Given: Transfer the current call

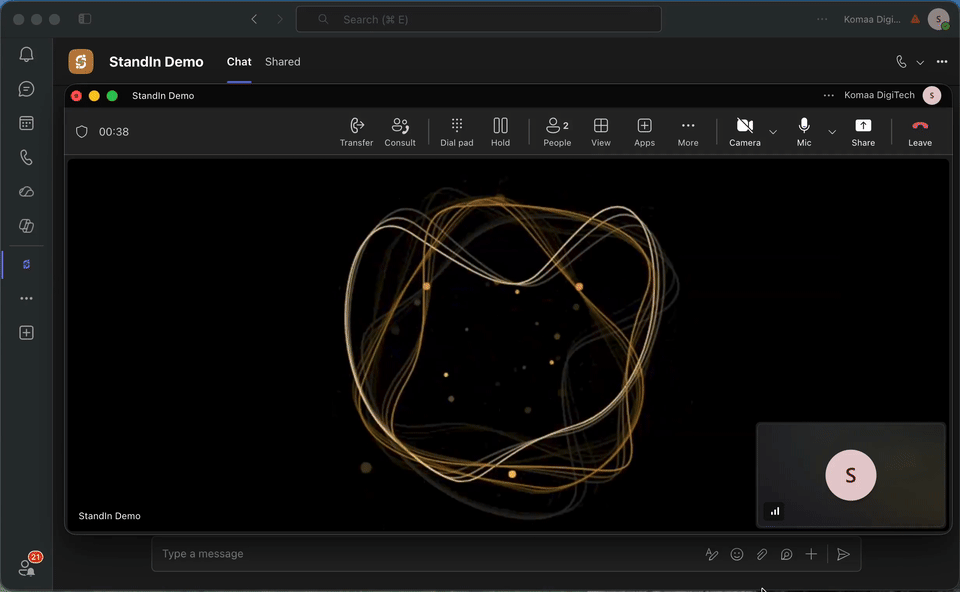Looking at the screenshot, I should click(x=356, y=132).
